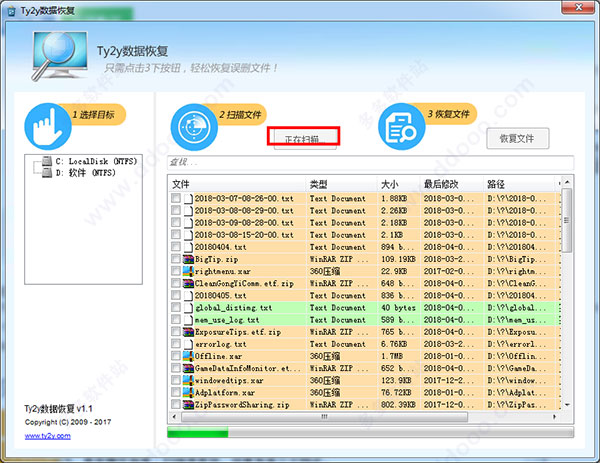Check the errorlog.txt checkbox
This screenshot has width=600, height=463.
[x=176, y=344]
